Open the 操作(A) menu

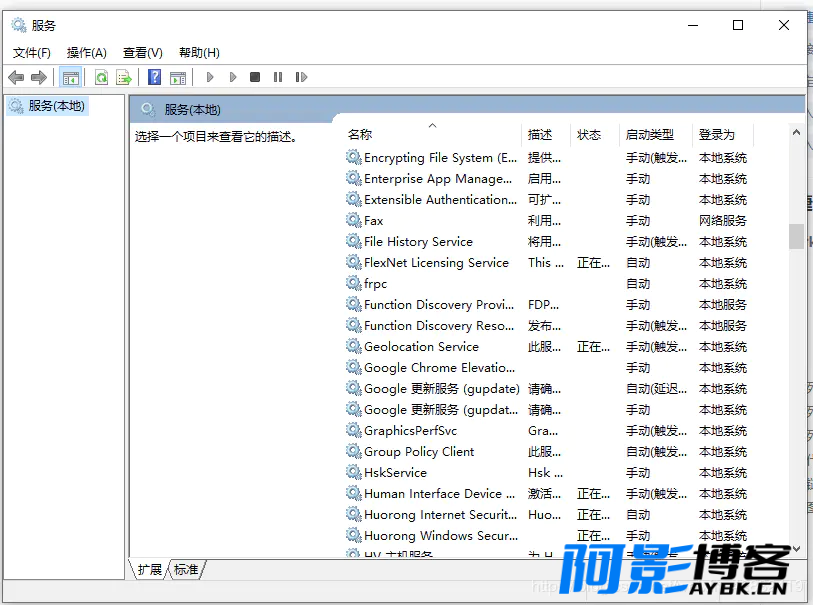click(87, 53)
